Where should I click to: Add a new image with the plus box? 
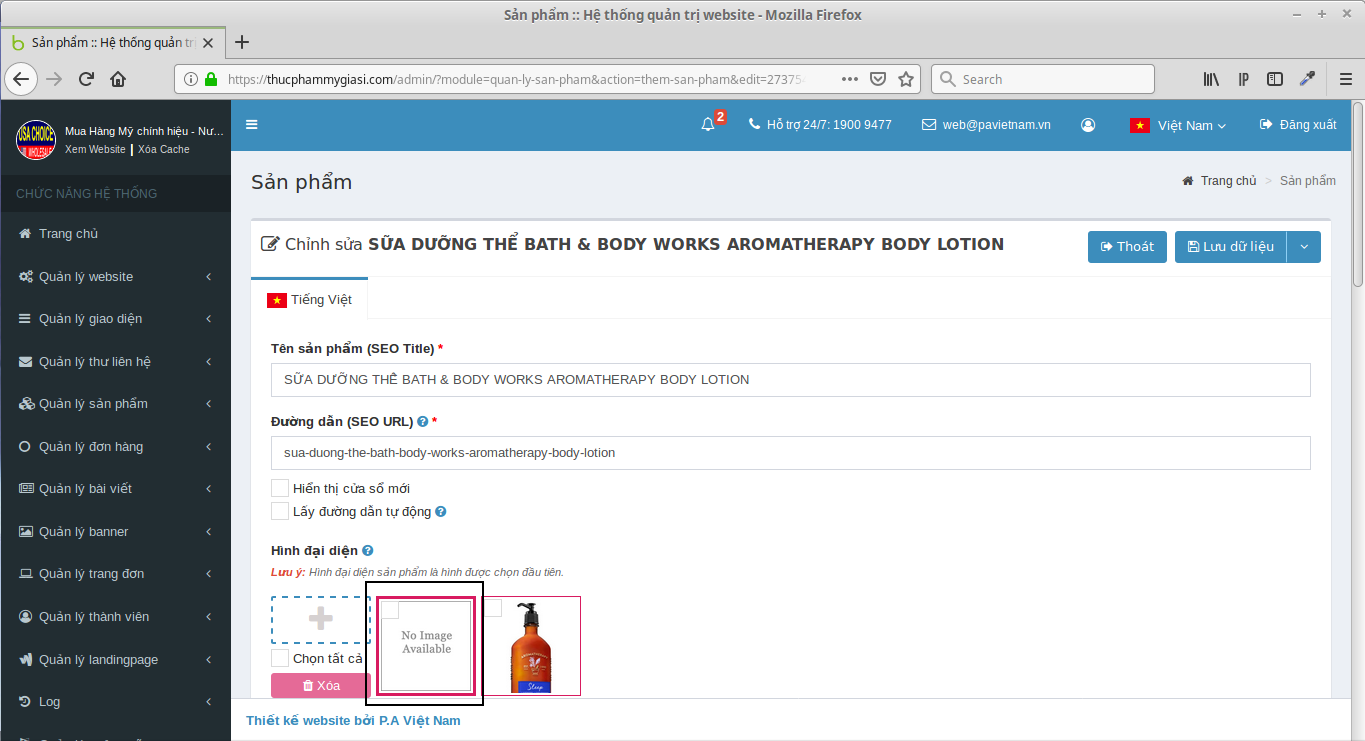click(321, 620)
